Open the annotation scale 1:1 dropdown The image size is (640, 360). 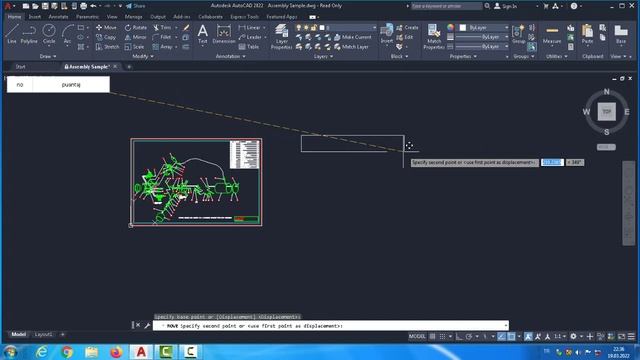(559, 336)
